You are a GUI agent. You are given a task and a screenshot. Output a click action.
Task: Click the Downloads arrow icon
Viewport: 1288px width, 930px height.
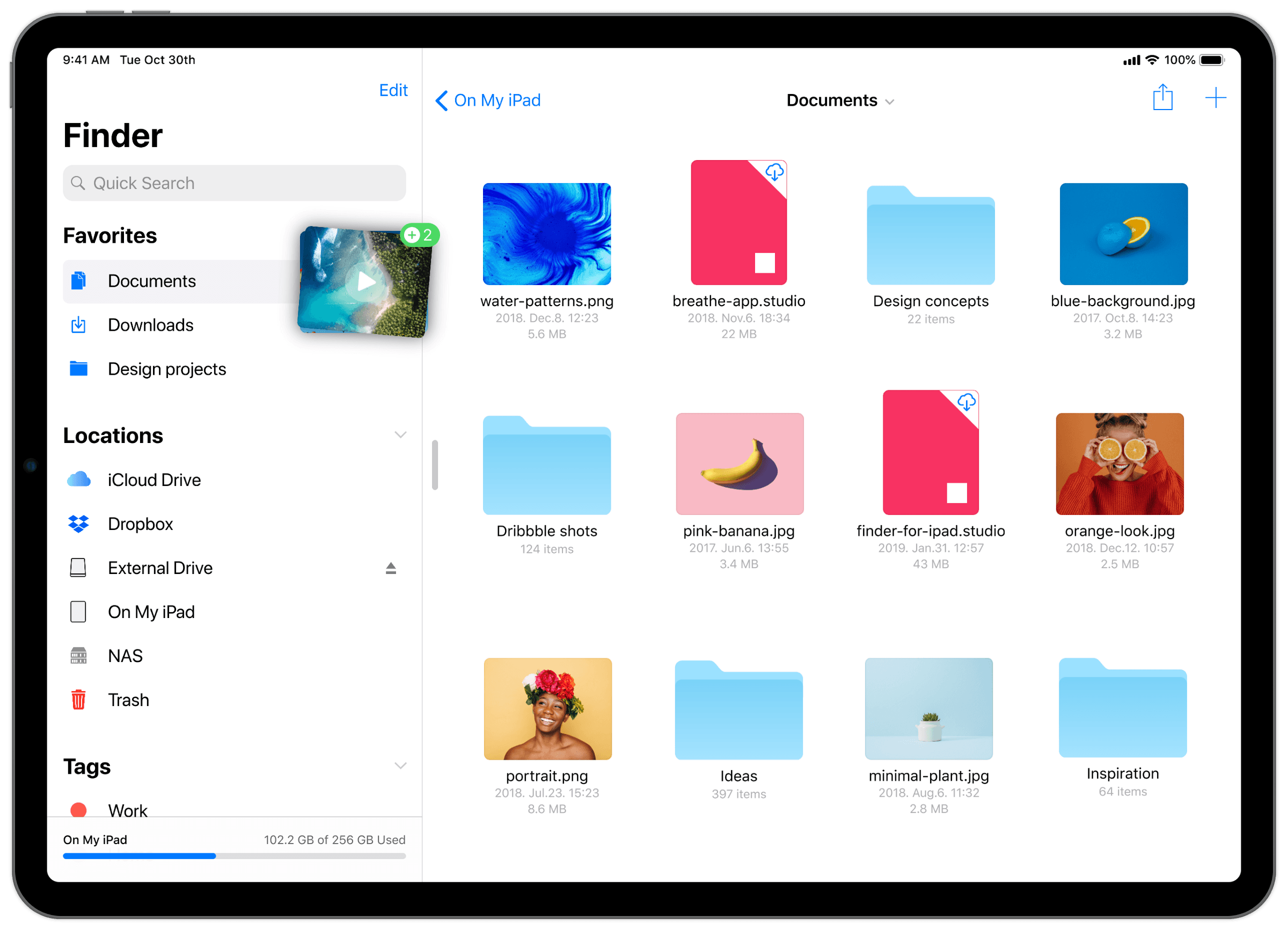78,324
